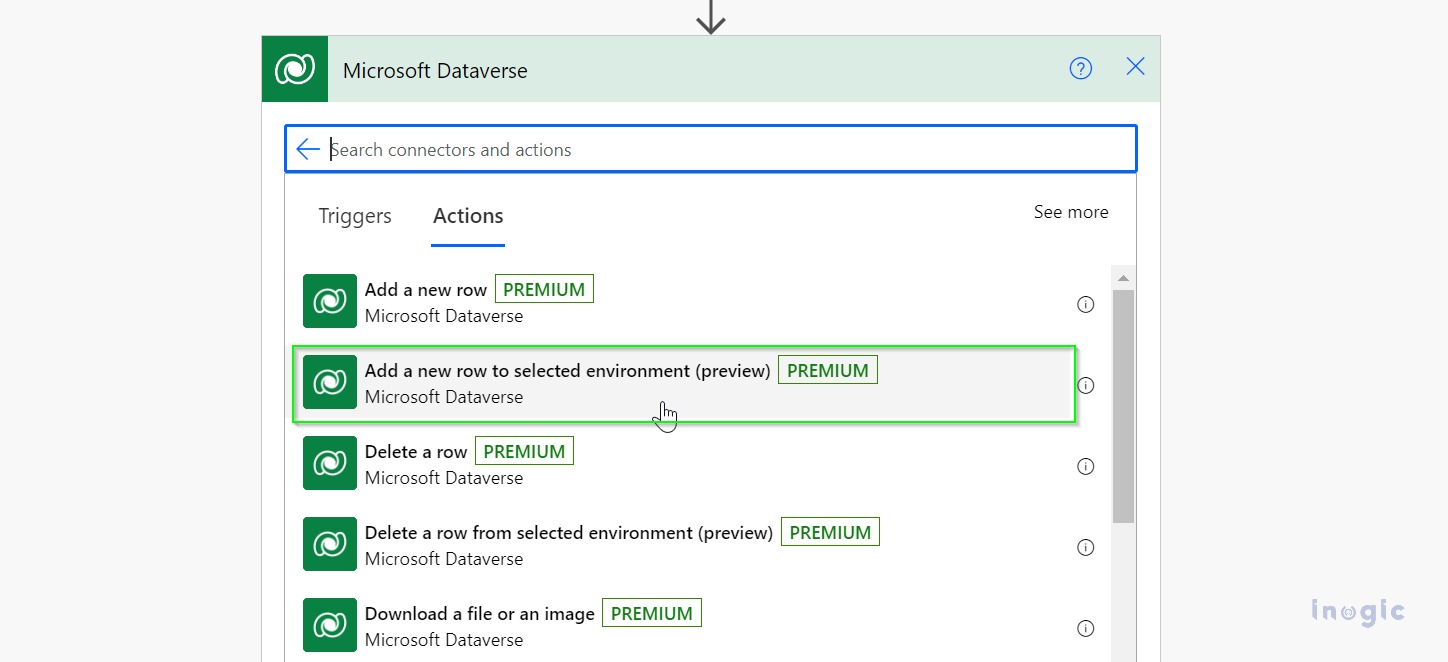
Task: Show info for Delete a row from selected environment
Action: pos(1085,548)
